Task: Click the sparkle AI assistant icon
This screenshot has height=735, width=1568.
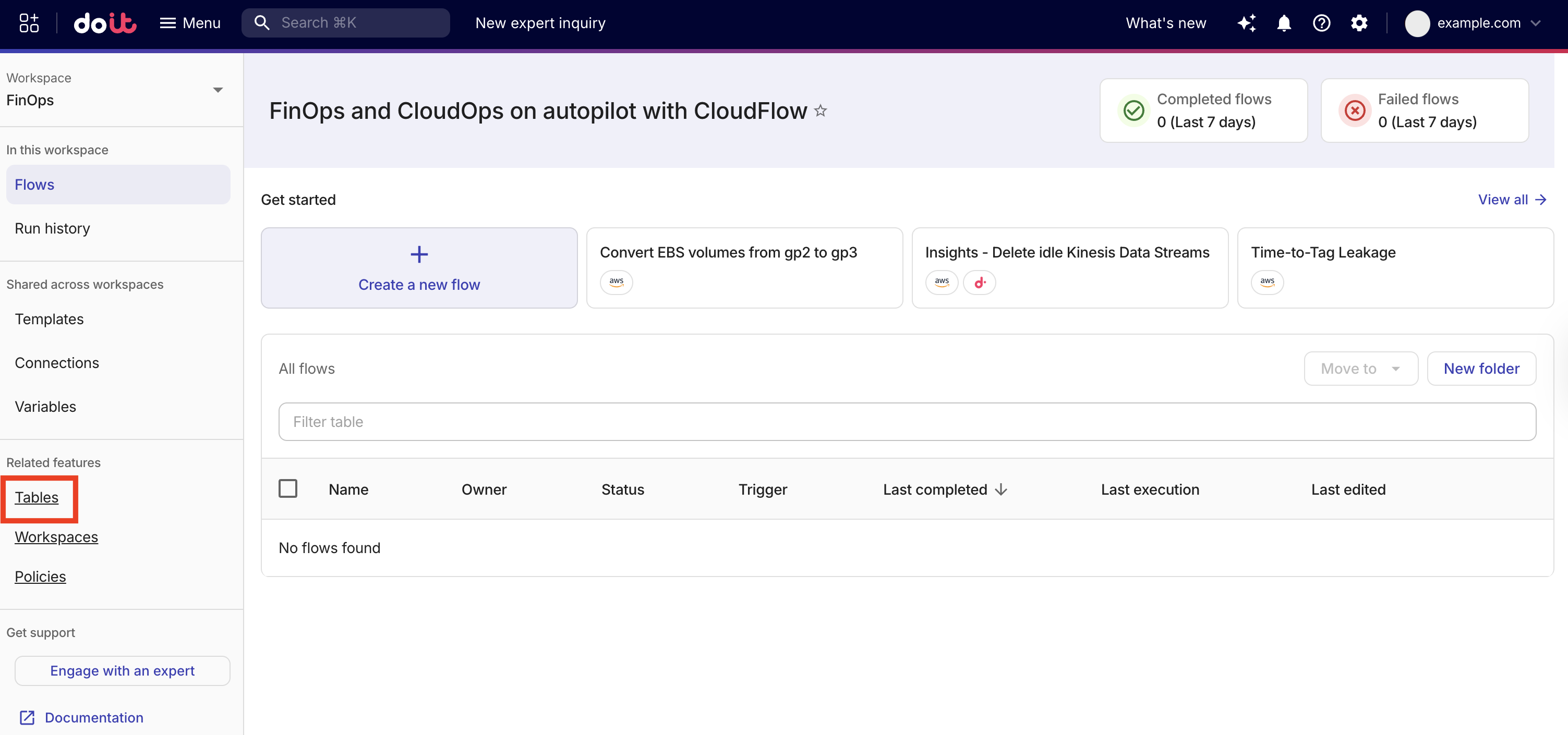Action: point(1246,23)
